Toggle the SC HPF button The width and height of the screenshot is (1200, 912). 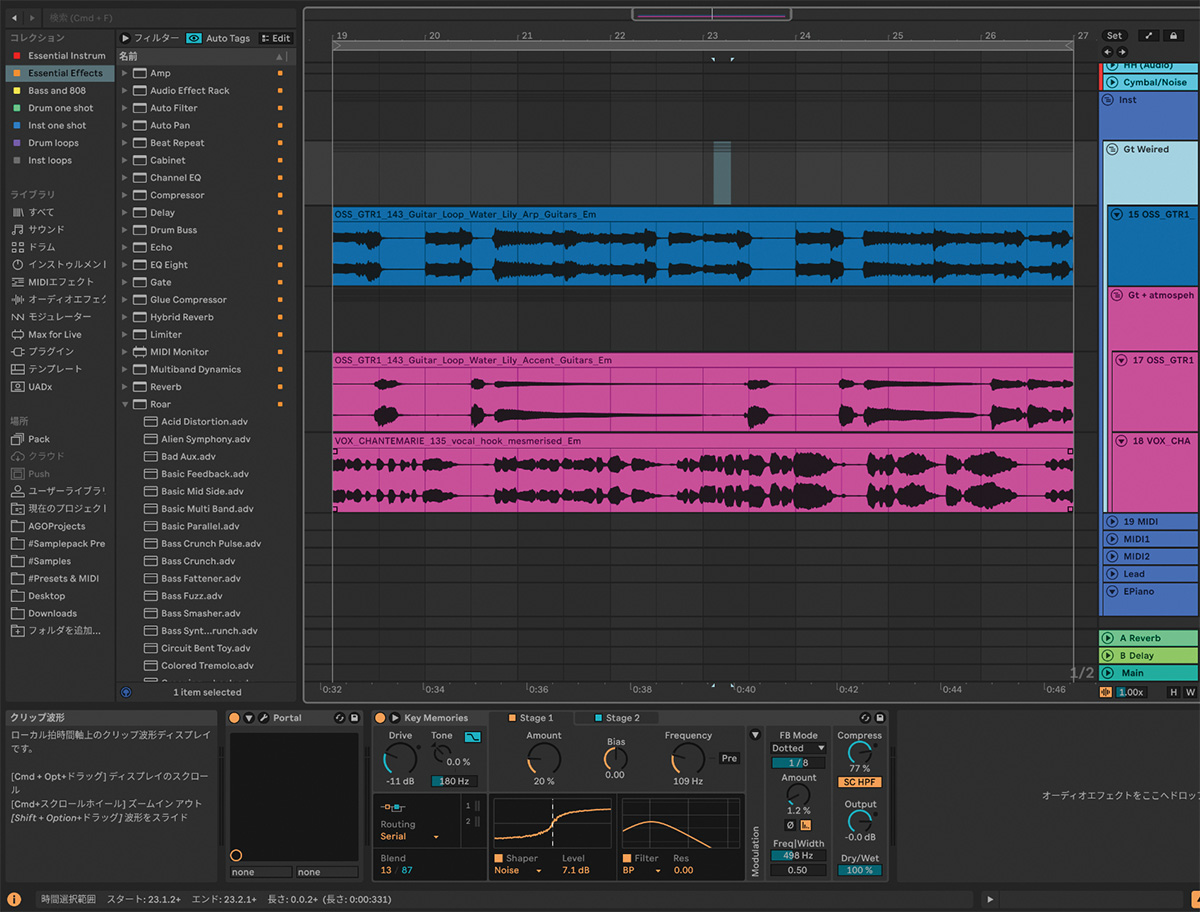[x=859, y=782]
